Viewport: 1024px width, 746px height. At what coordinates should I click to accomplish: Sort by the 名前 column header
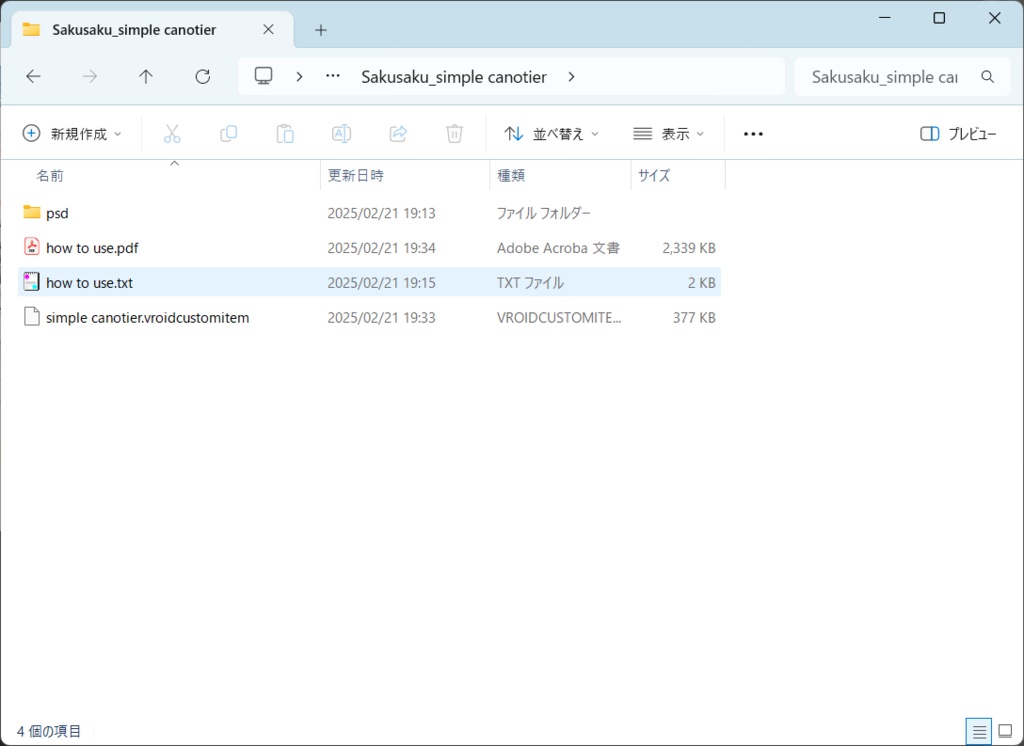coord(50,175)
